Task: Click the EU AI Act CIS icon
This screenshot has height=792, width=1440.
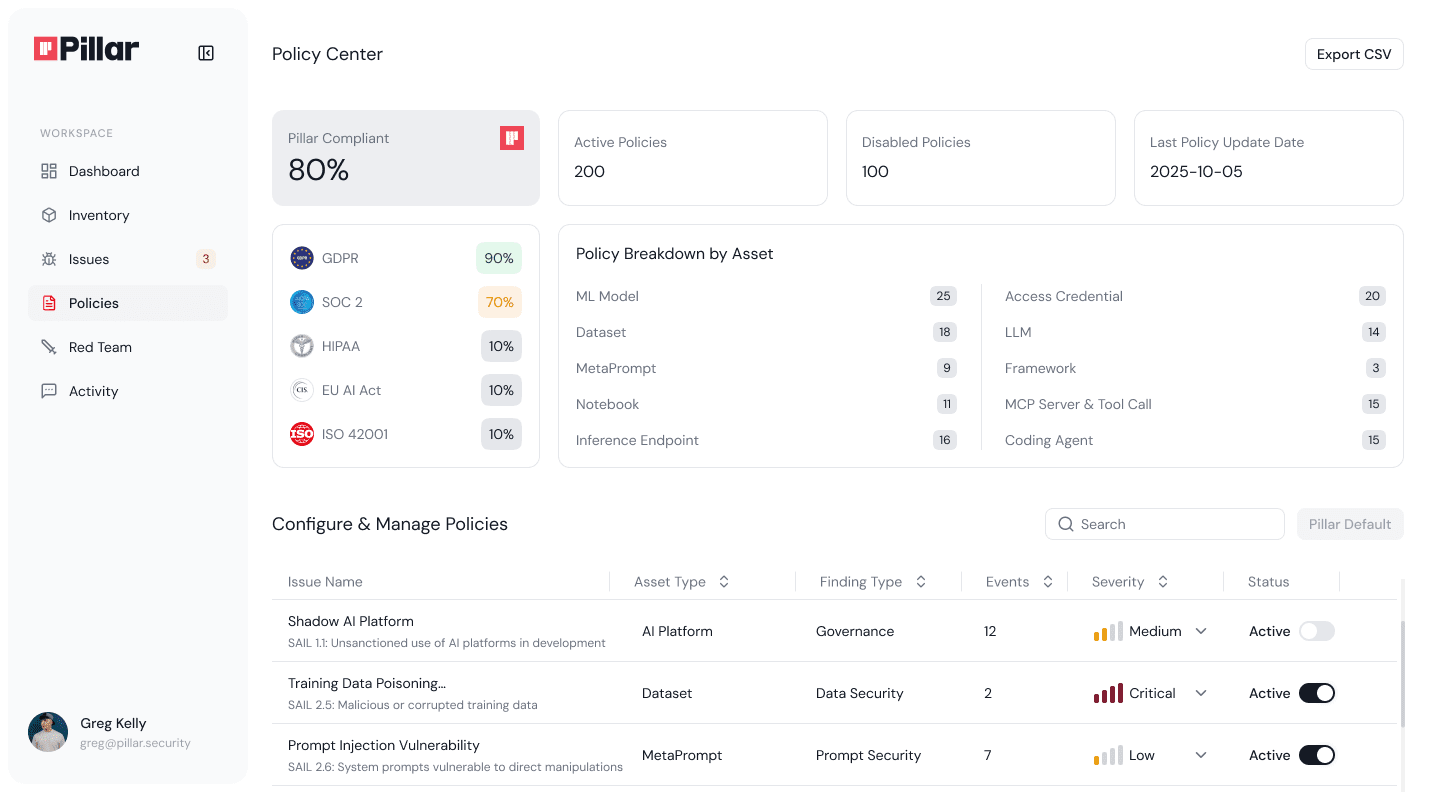Action: click(302, 390)
